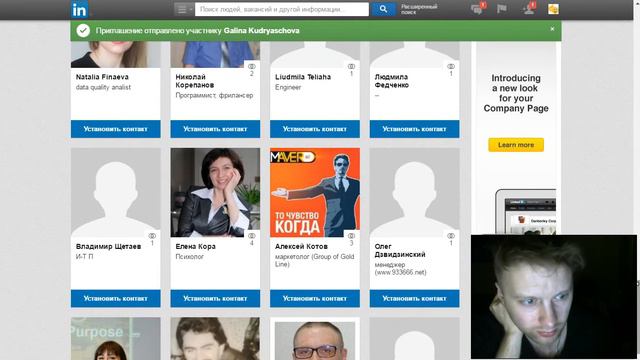Click the device mockup image in the ad
This screenshot has width=640, height=360.
526,211
